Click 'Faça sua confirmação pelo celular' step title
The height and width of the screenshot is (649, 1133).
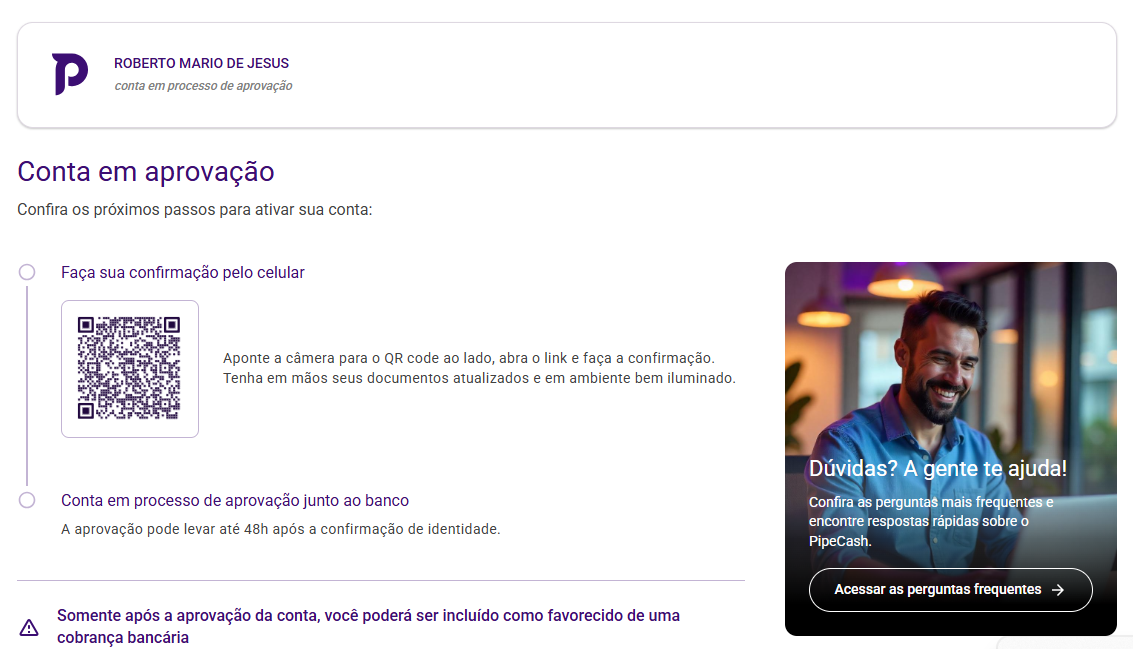click(x=183, y=272)
